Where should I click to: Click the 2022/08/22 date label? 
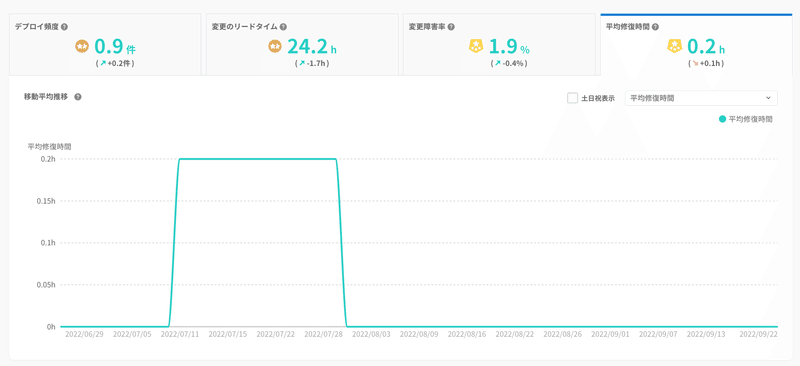click(x=515, y=334)
